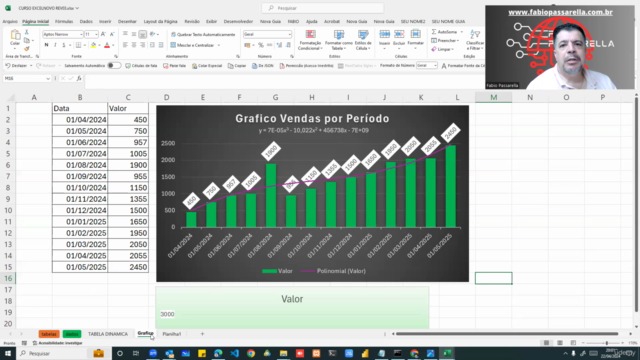Click Quebrar Texto Automaticamente button

click(x=203, y=35)
